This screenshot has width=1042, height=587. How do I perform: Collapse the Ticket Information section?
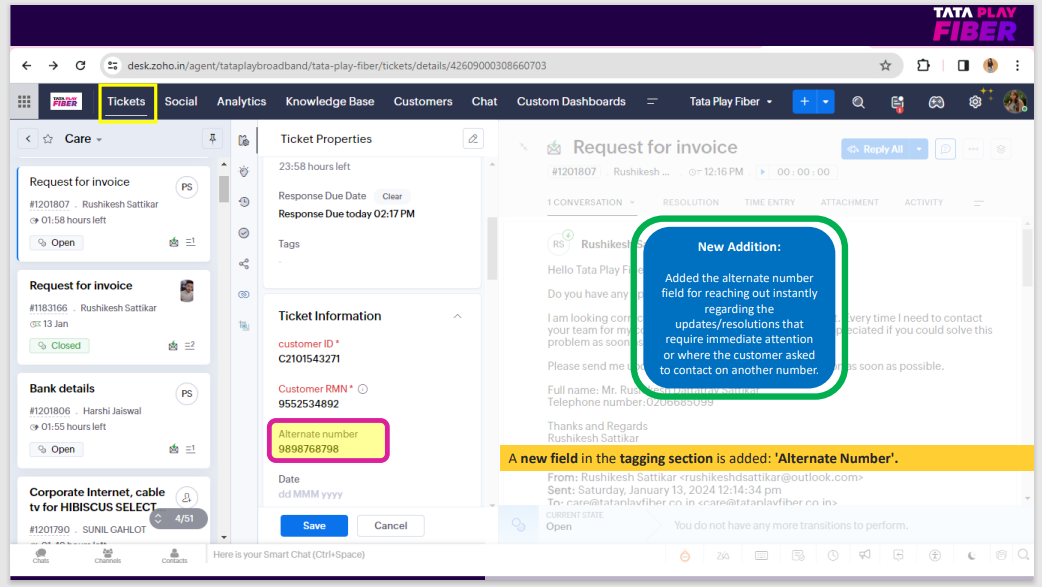click(x=457, y=316)
